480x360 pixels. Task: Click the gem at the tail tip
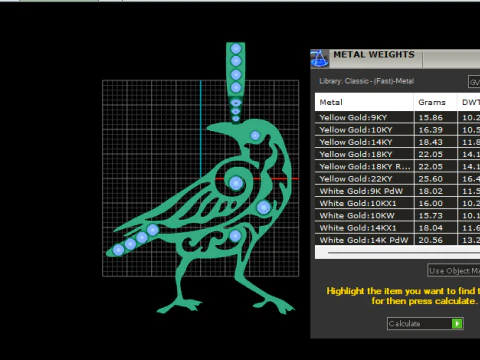(118, 250)
